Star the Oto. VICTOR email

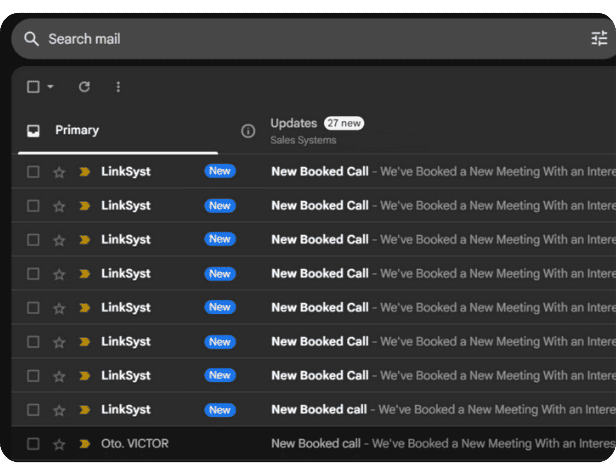59,444
